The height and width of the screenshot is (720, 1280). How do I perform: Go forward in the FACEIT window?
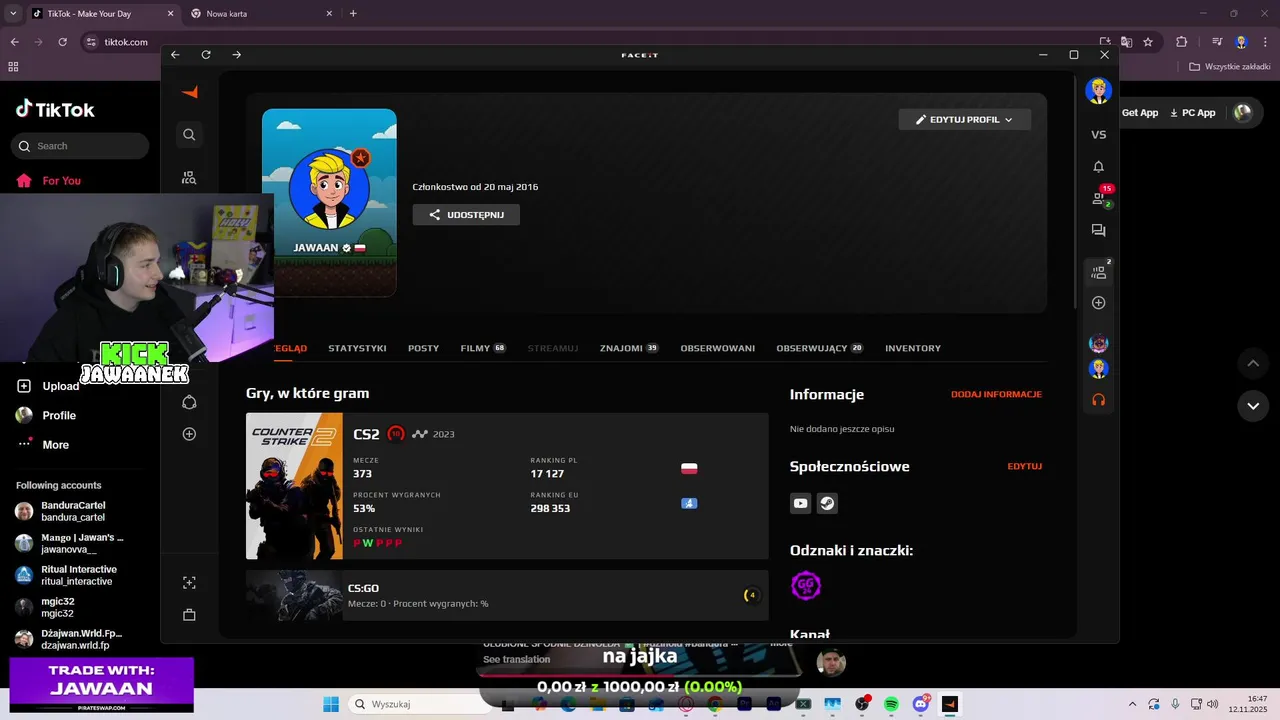(237, 55)
